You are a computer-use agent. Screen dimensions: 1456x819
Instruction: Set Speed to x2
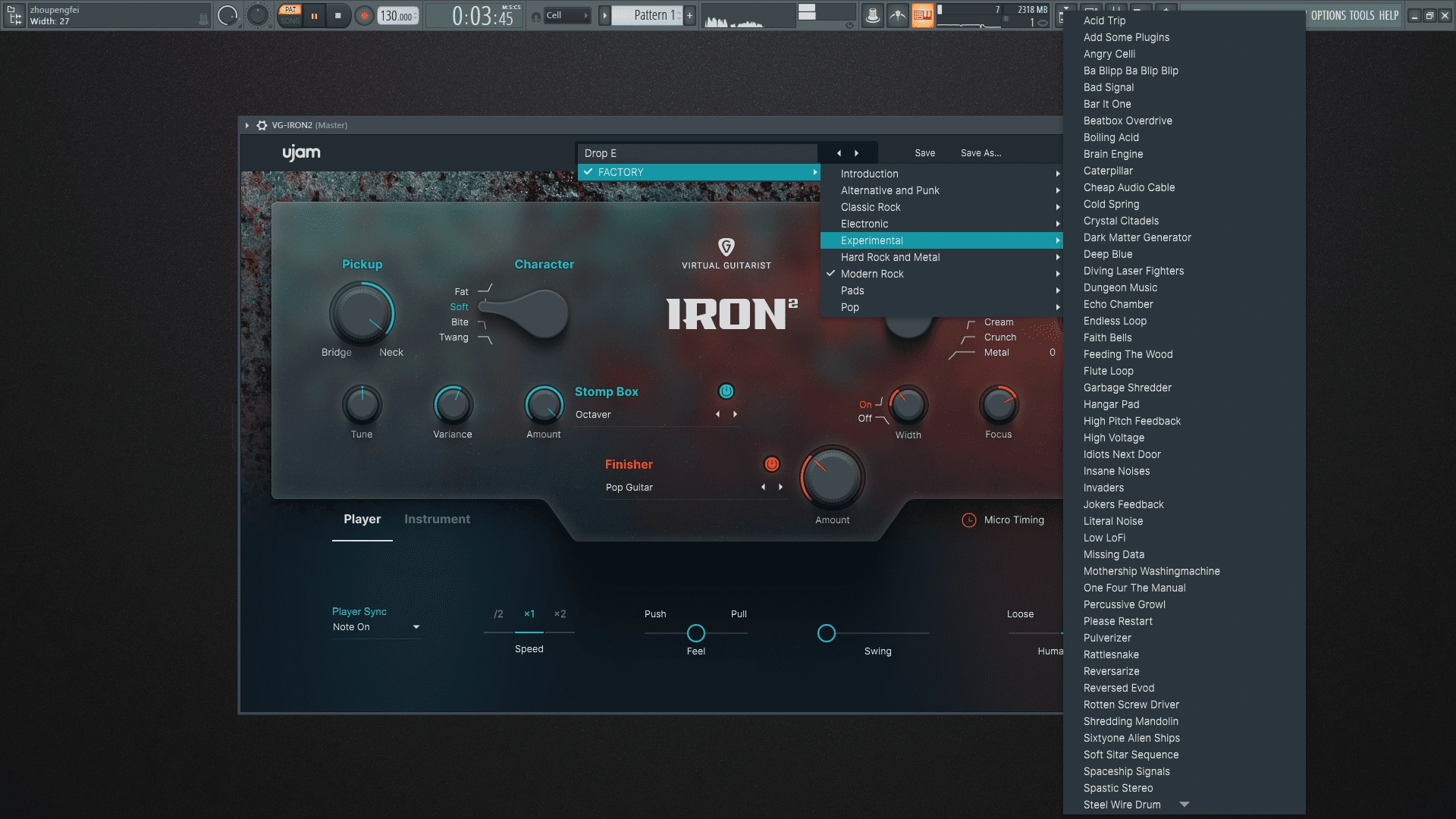[x=560, y=614]
